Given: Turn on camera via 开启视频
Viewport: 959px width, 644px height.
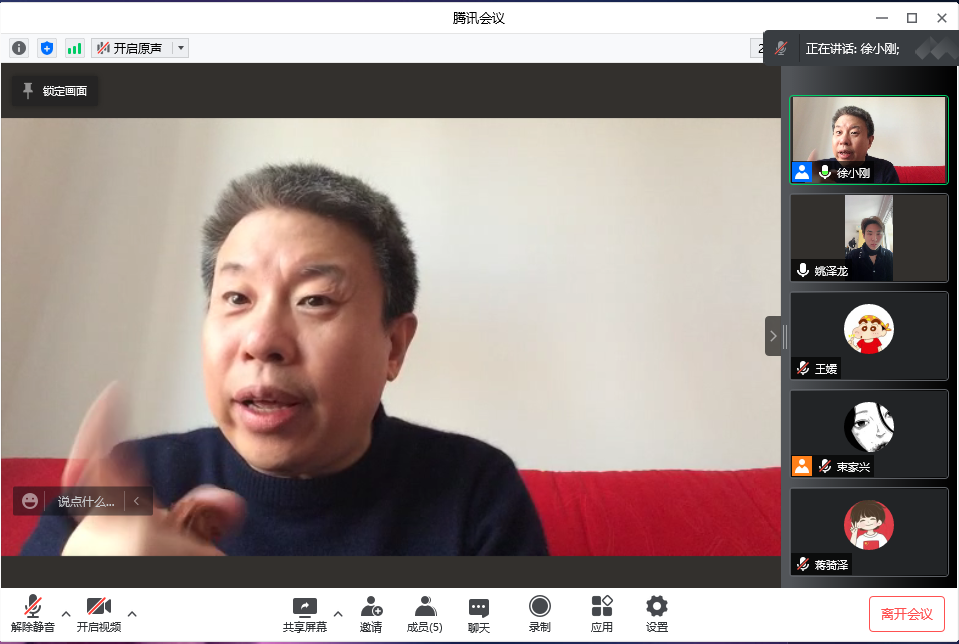Looking at the screenshot, I should 99,612.
